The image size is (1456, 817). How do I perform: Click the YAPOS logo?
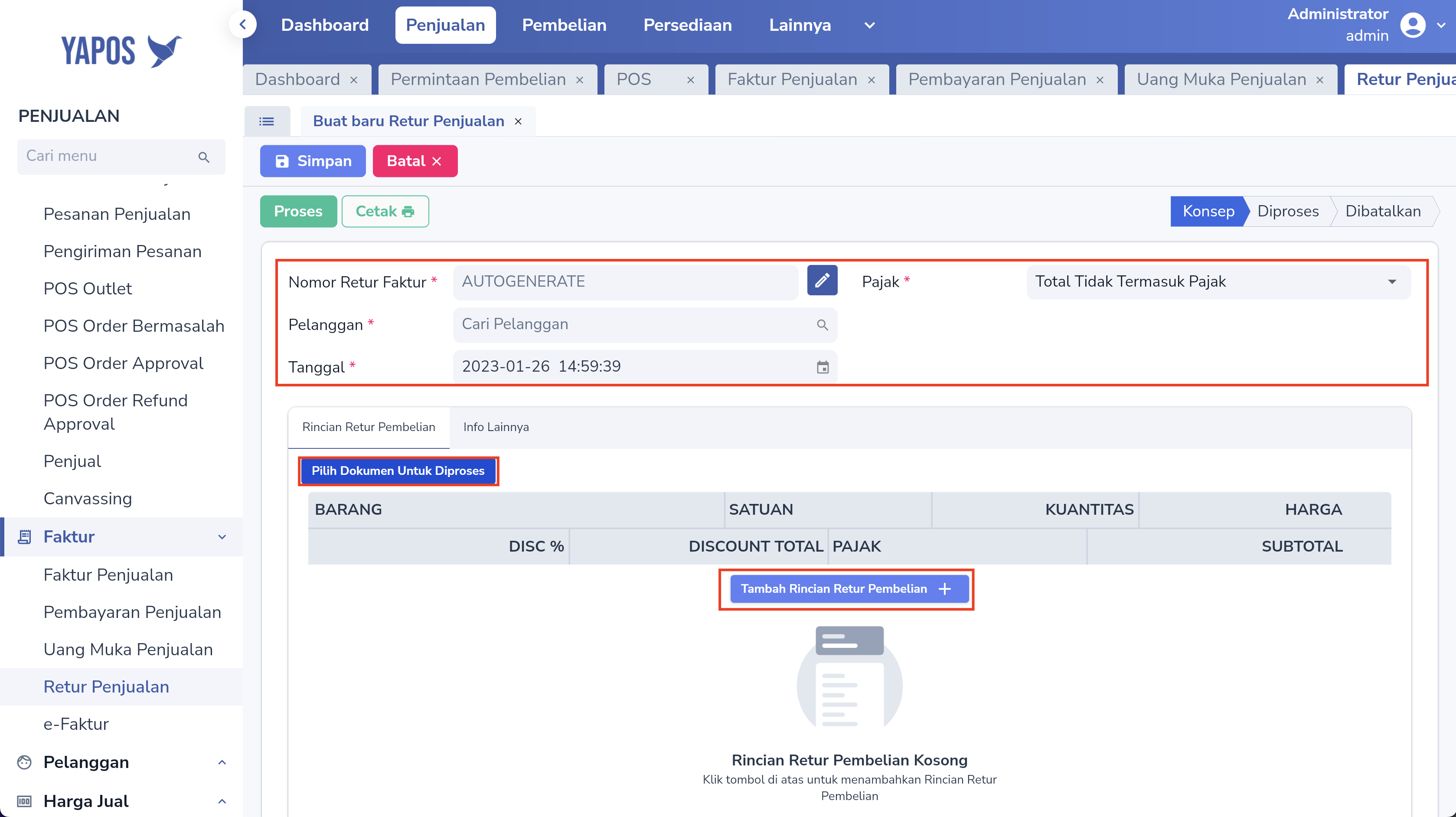point(121,51)
